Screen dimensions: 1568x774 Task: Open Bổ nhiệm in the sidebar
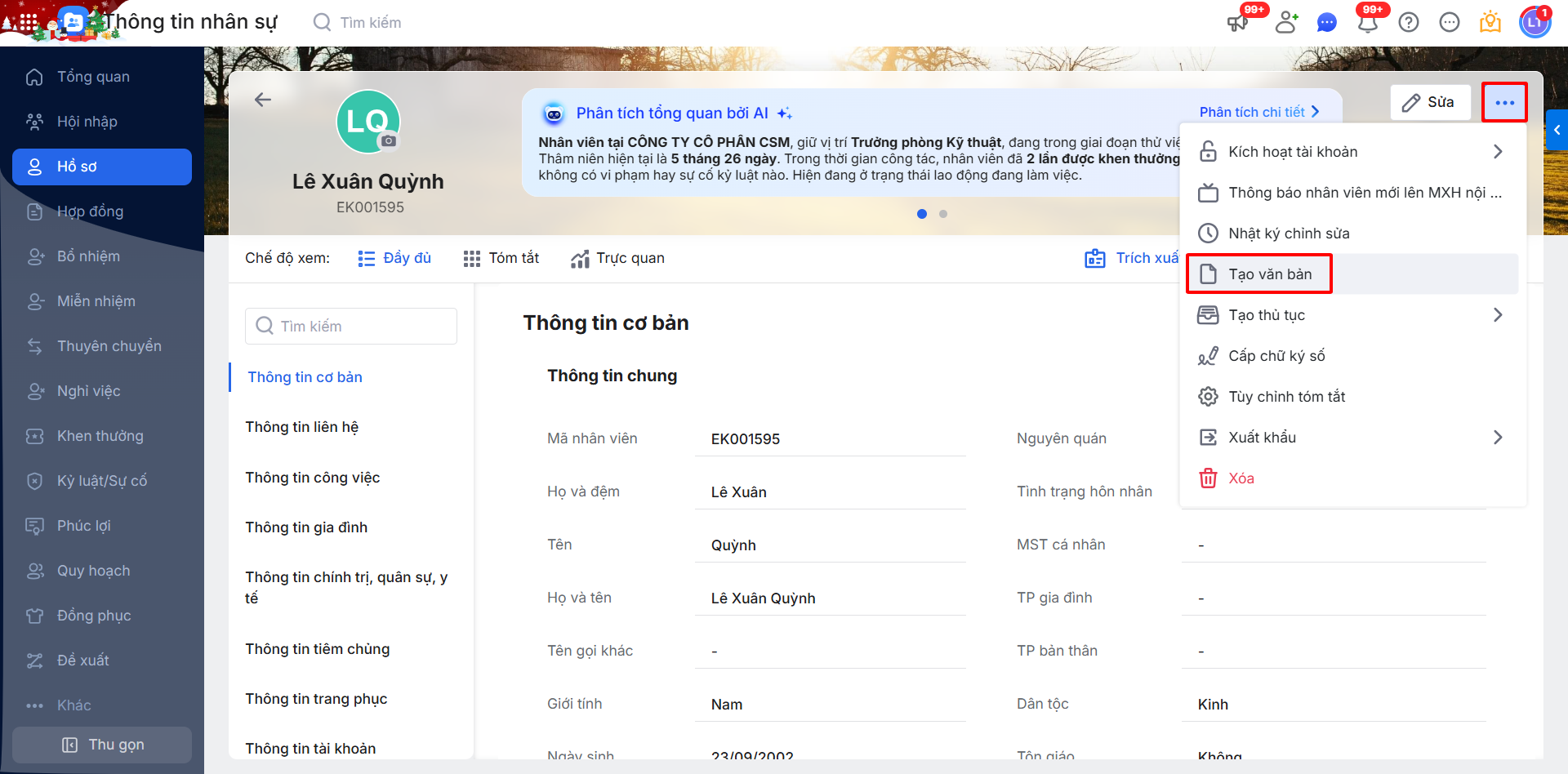tap(102, 256)
